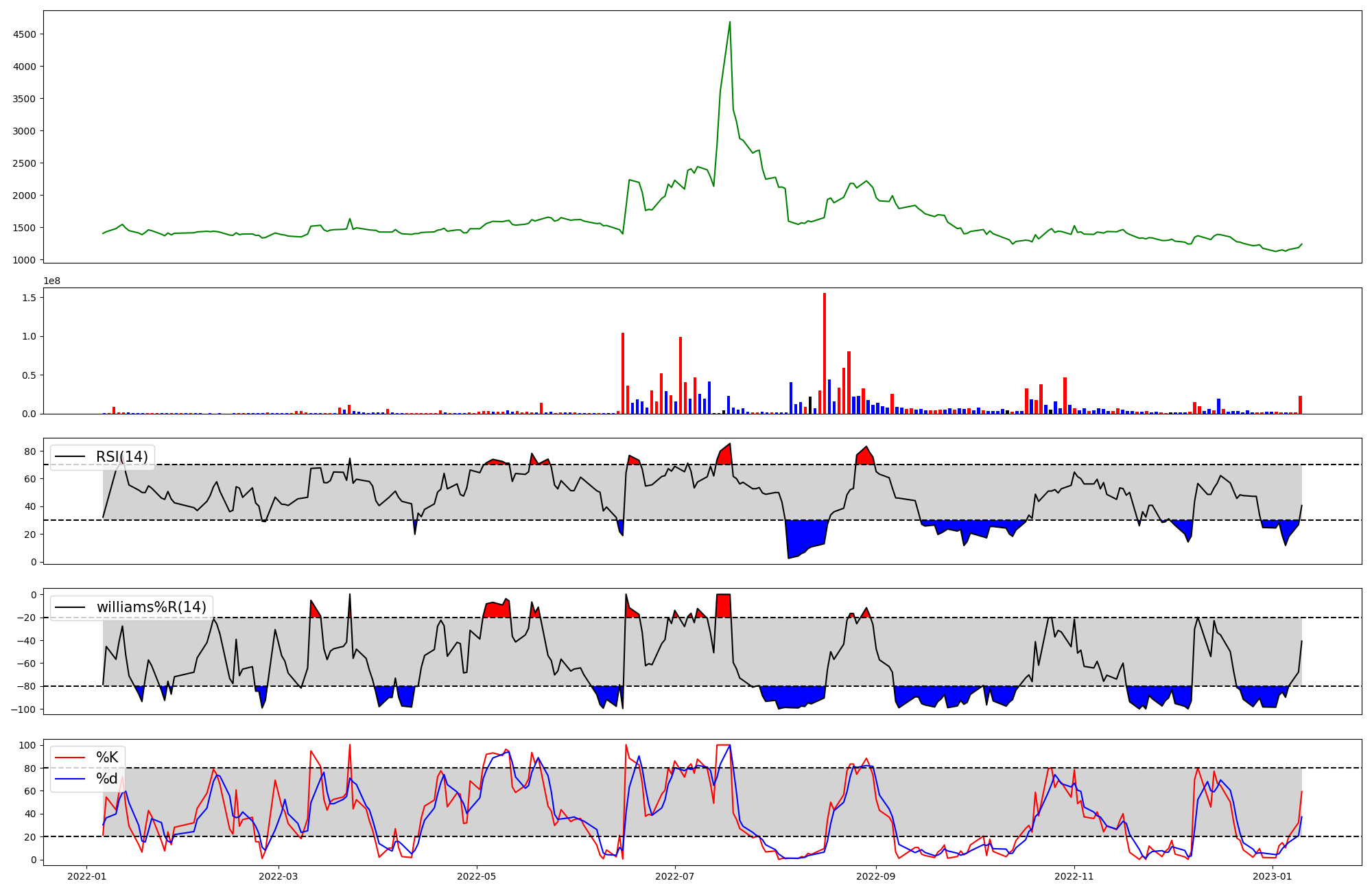Click the tallest red volume bar
Screen dimensions: 1372x892
coord(825,353)
